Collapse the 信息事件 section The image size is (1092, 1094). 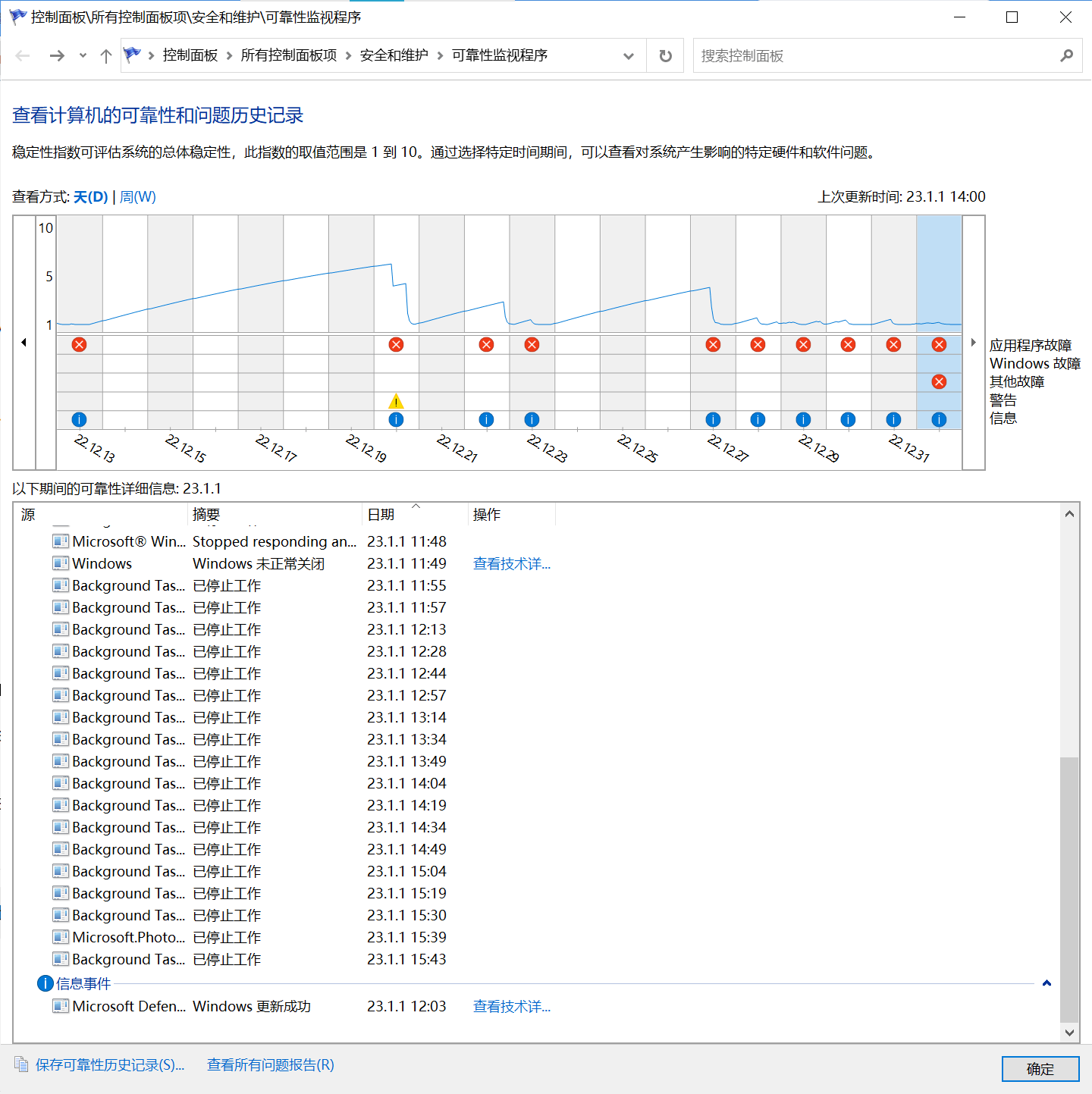tap(1046, 983)
